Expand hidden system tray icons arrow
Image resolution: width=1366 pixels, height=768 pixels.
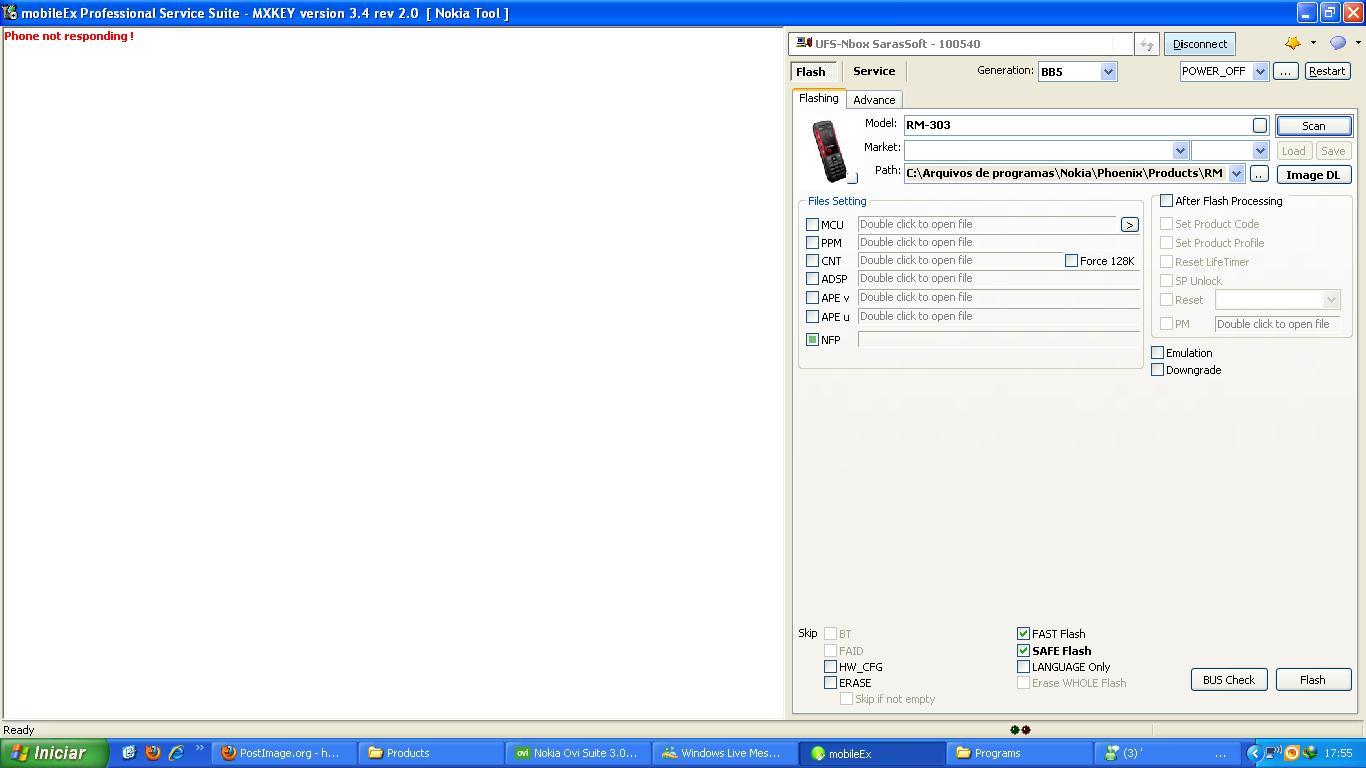coord(1254,753)
